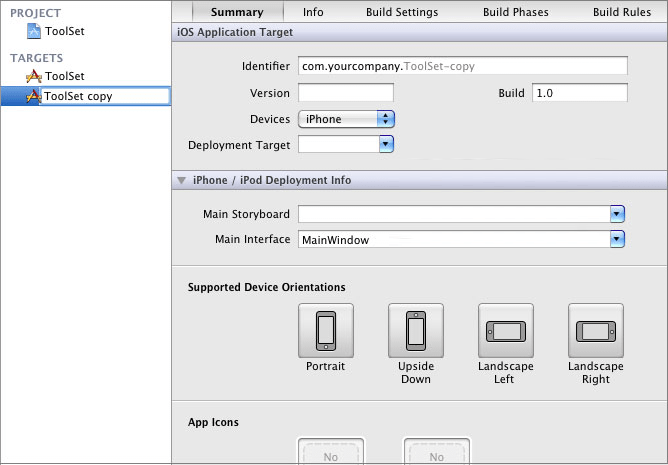Screen dimensions: 668x465
Task: Open the Main Interface dropdown arrow
Action: click(617, 240)
